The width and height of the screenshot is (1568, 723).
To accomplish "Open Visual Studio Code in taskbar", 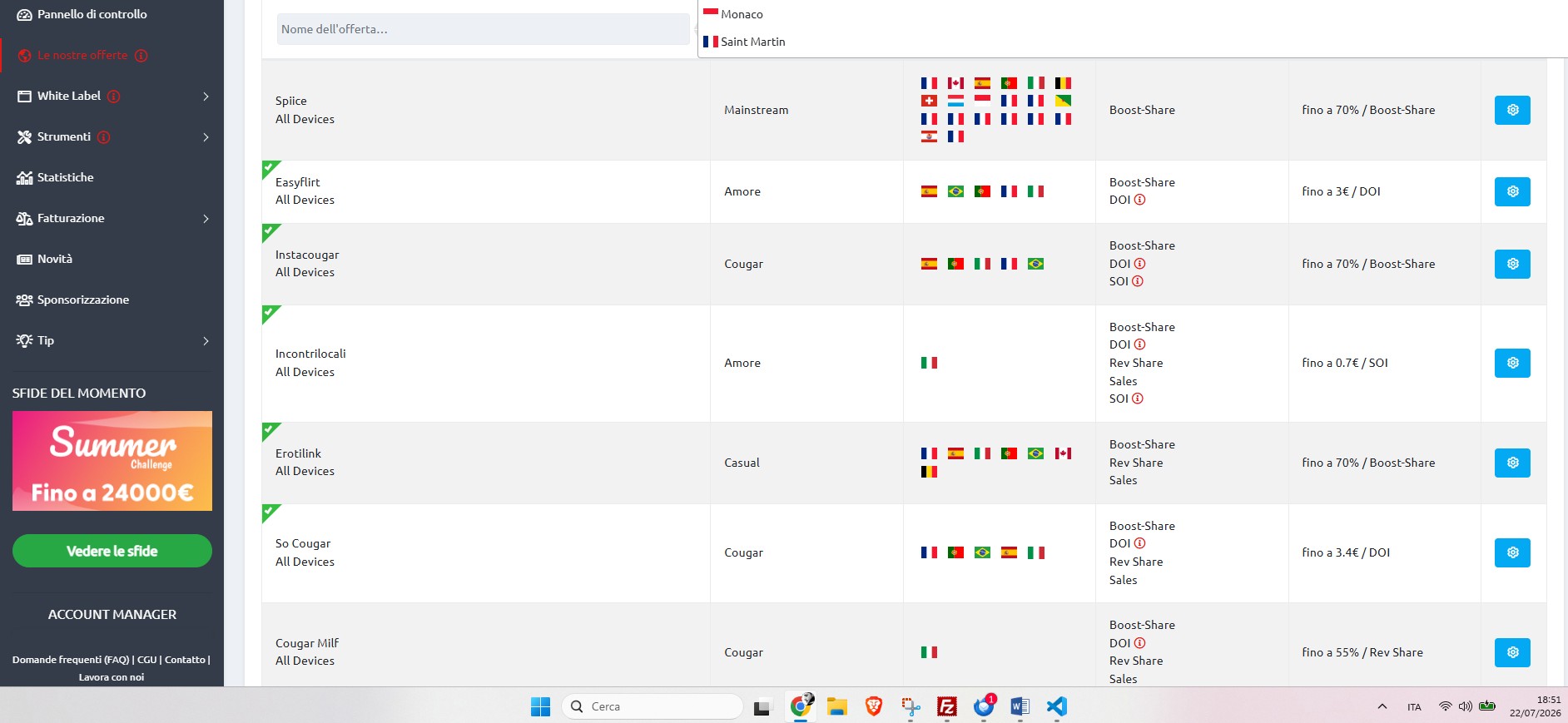I will (x=1056, y=706).
